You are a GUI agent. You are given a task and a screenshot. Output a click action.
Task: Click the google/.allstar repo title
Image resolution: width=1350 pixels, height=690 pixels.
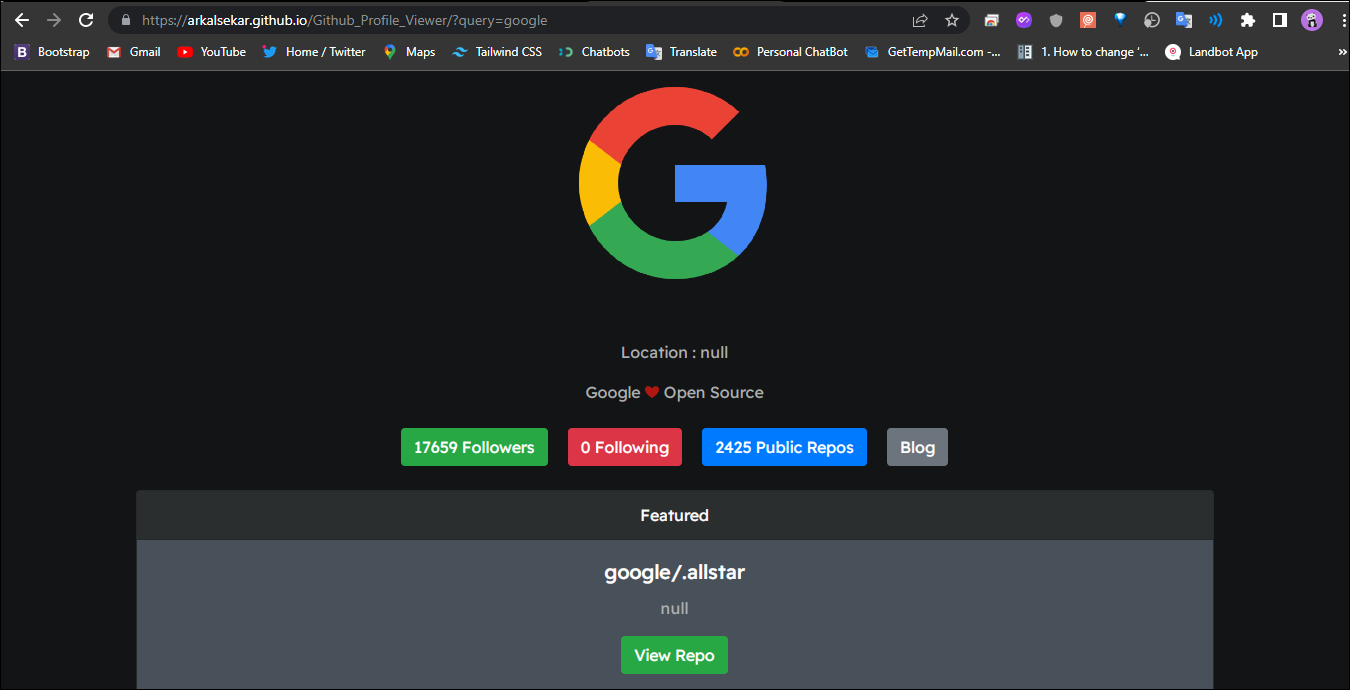tap(674, 572)
